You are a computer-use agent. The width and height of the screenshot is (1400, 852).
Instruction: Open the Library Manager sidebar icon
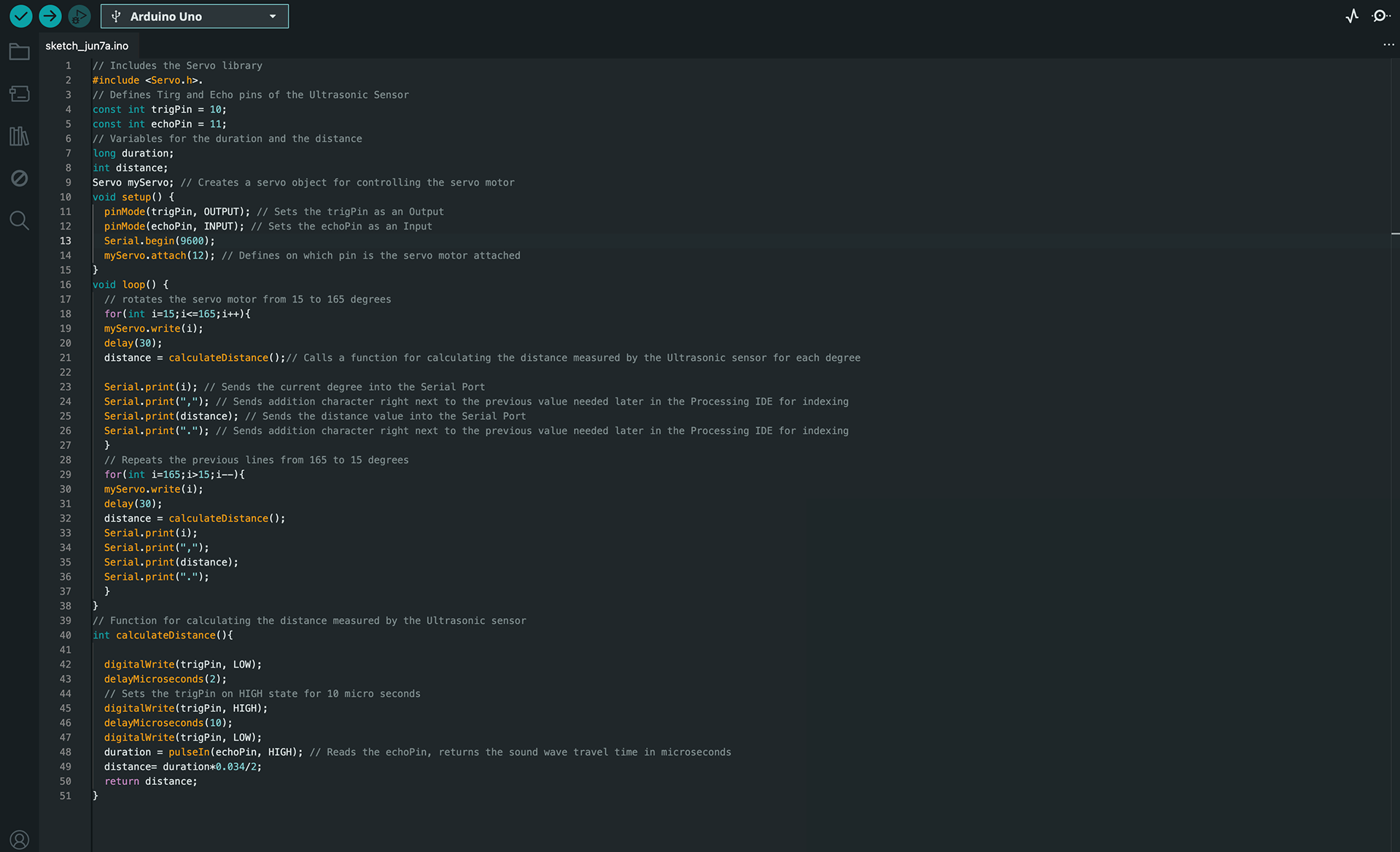tap(20, 136)
